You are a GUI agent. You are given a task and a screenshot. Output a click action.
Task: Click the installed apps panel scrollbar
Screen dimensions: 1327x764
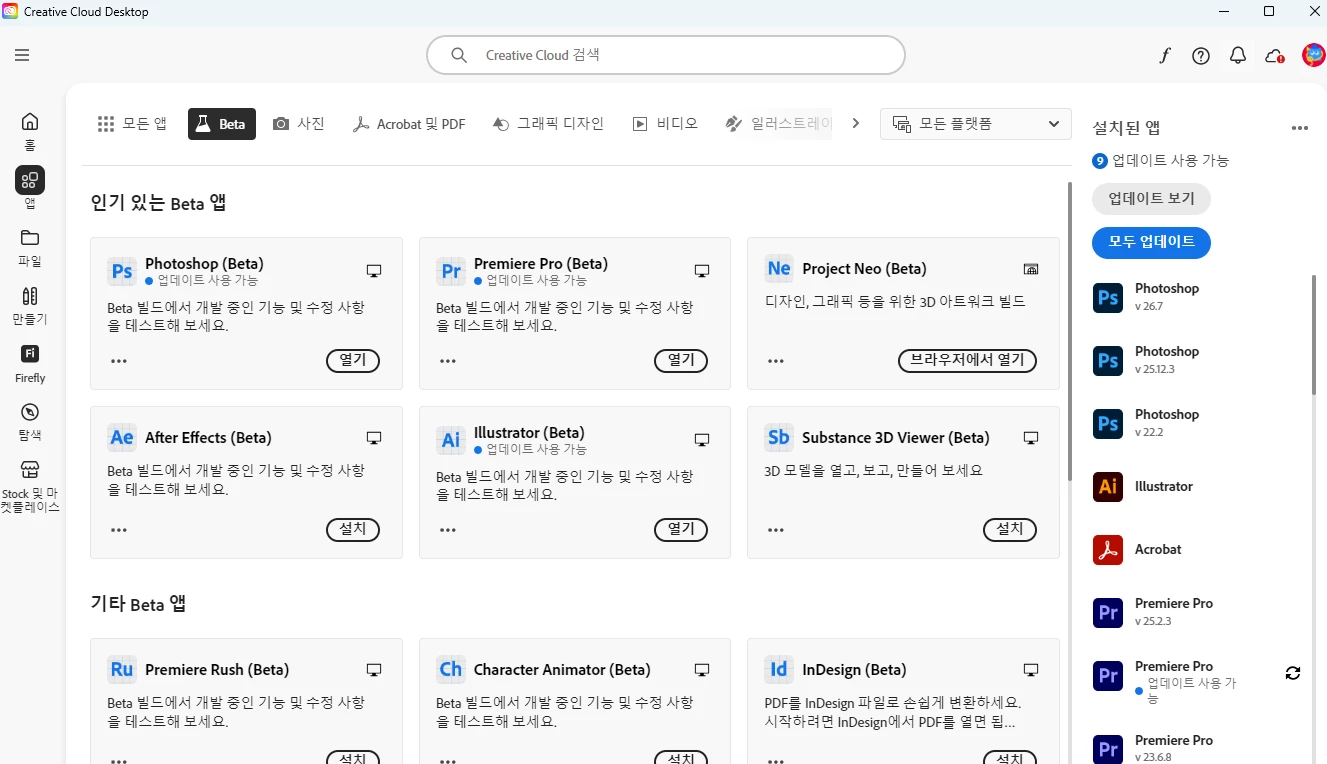(1314, 333)
